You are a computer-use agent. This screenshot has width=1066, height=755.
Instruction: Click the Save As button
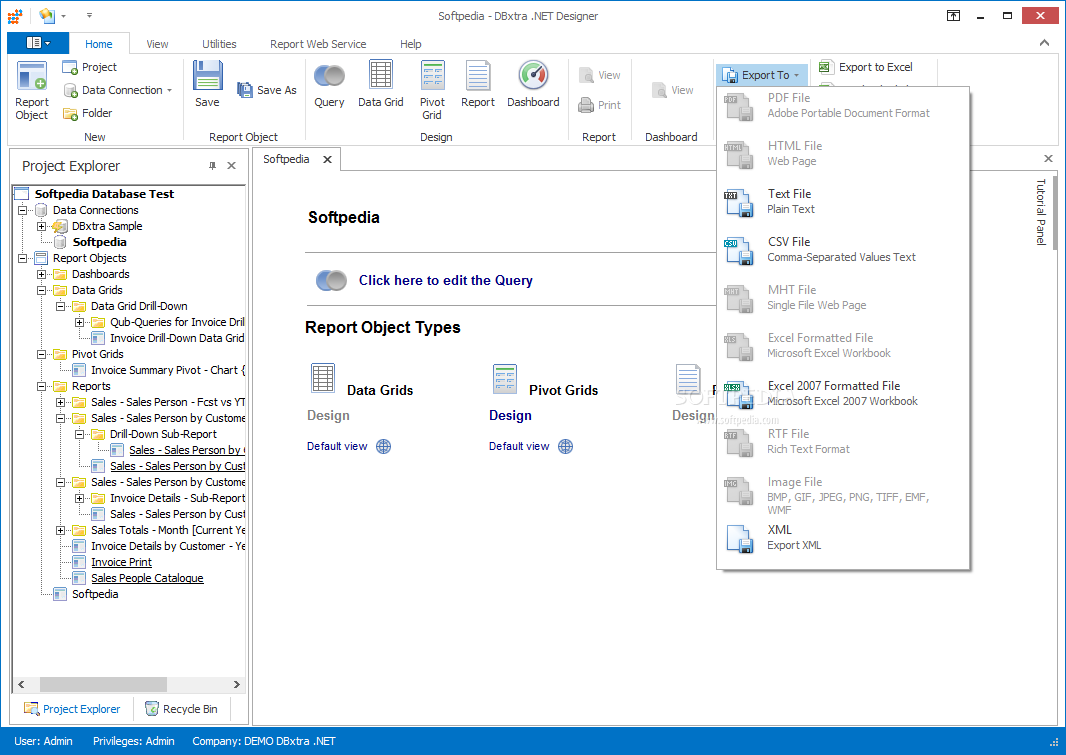click(266, 90)
